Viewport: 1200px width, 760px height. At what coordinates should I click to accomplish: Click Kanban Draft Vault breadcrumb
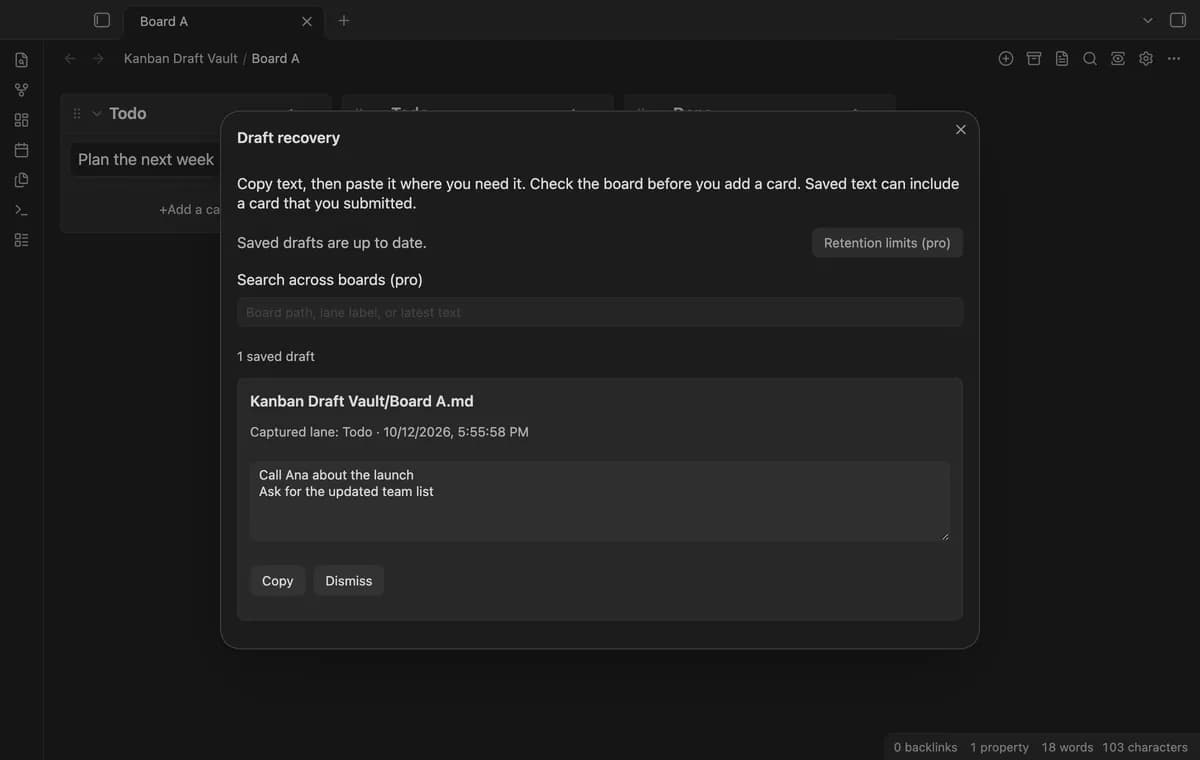[181, 58]
